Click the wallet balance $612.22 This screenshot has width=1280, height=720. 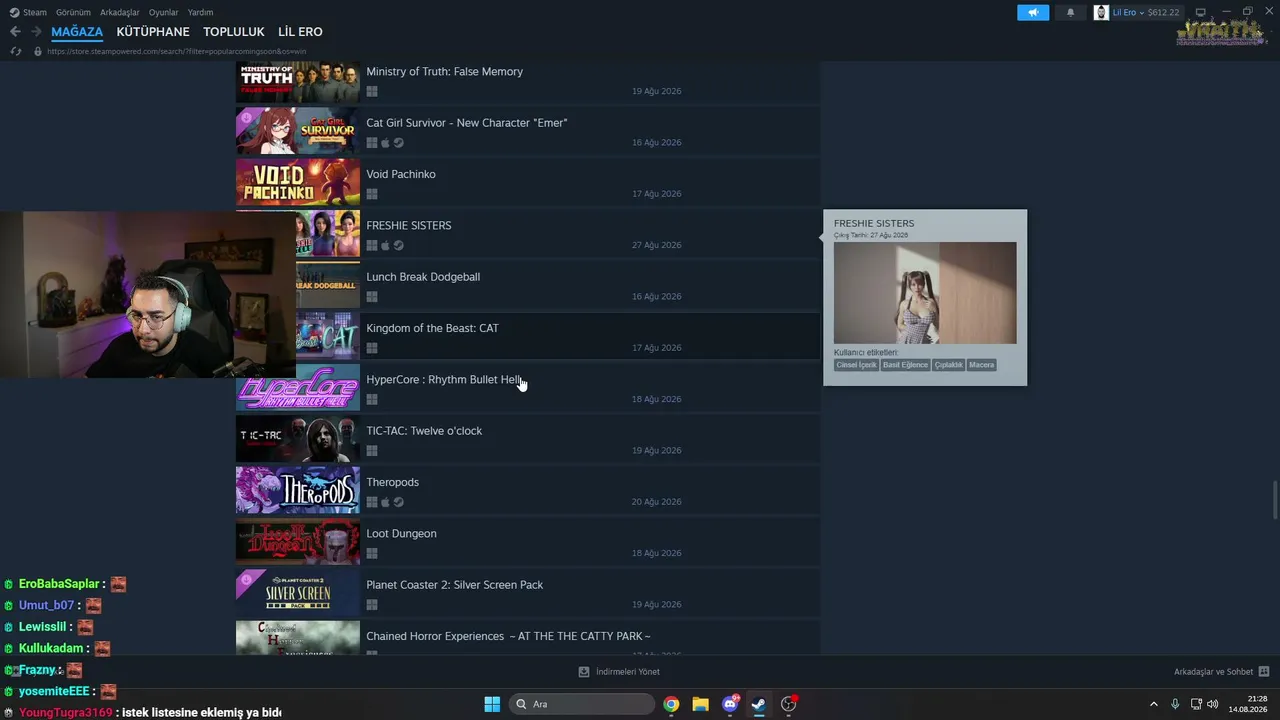(x=1163, y=12)
